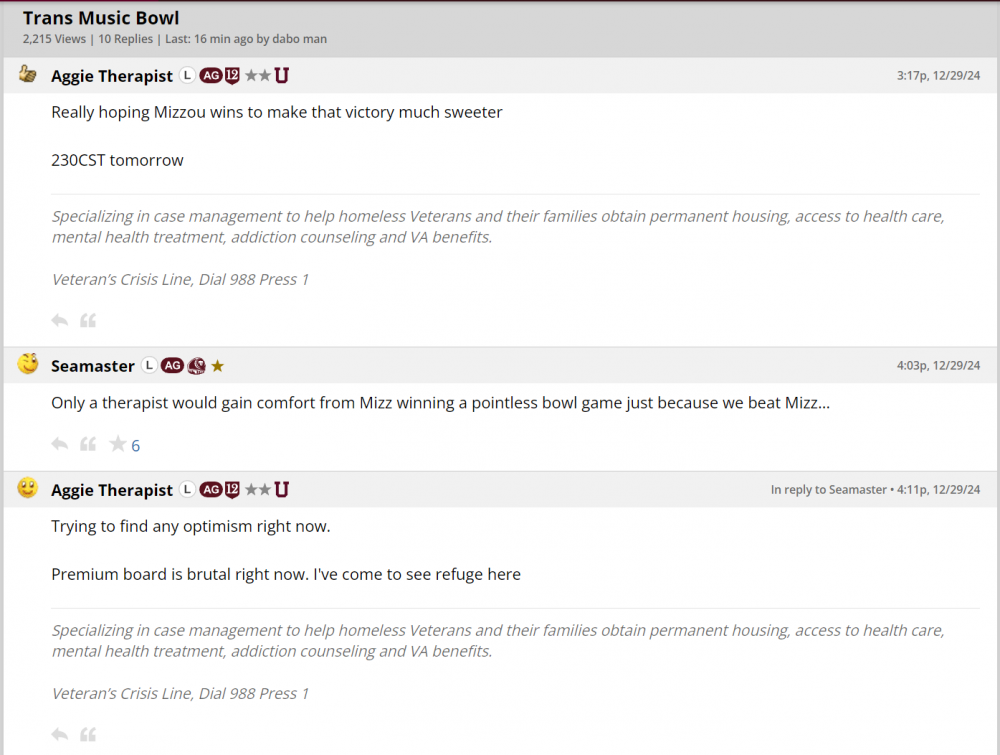The image size is (1000, 755).
Task: Open Seamaster's user profile
Action: click(x=93, y=366)
